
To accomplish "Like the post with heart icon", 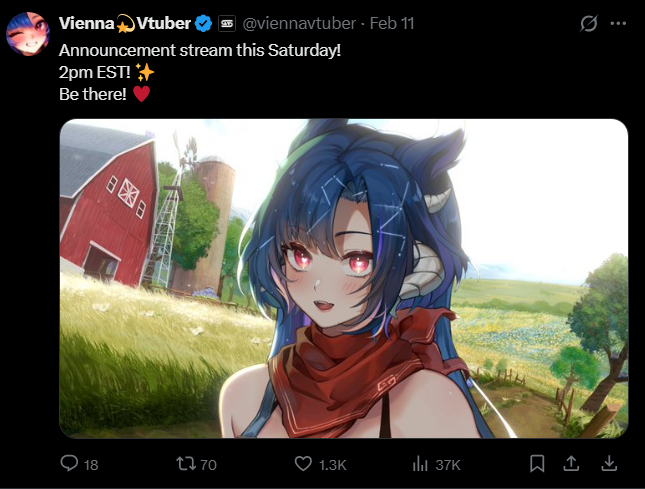I will (303, 464).
